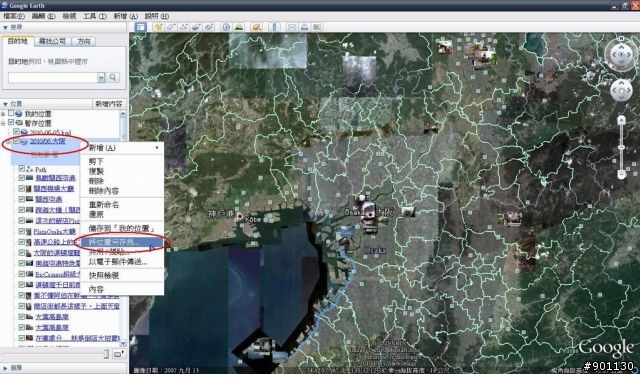
Task: Click the slider below places list
Action: [55, 354]
